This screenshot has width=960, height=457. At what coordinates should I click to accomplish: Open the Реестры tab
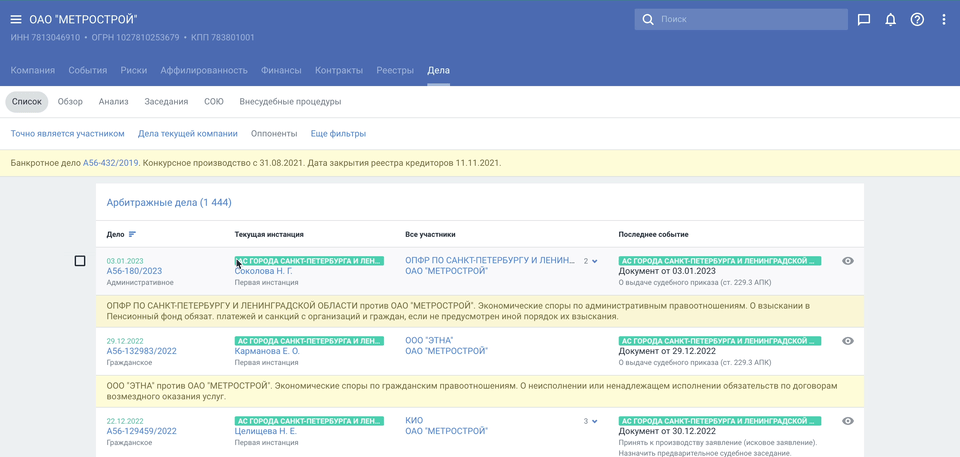pyautogui.click(x=395, y=70)
